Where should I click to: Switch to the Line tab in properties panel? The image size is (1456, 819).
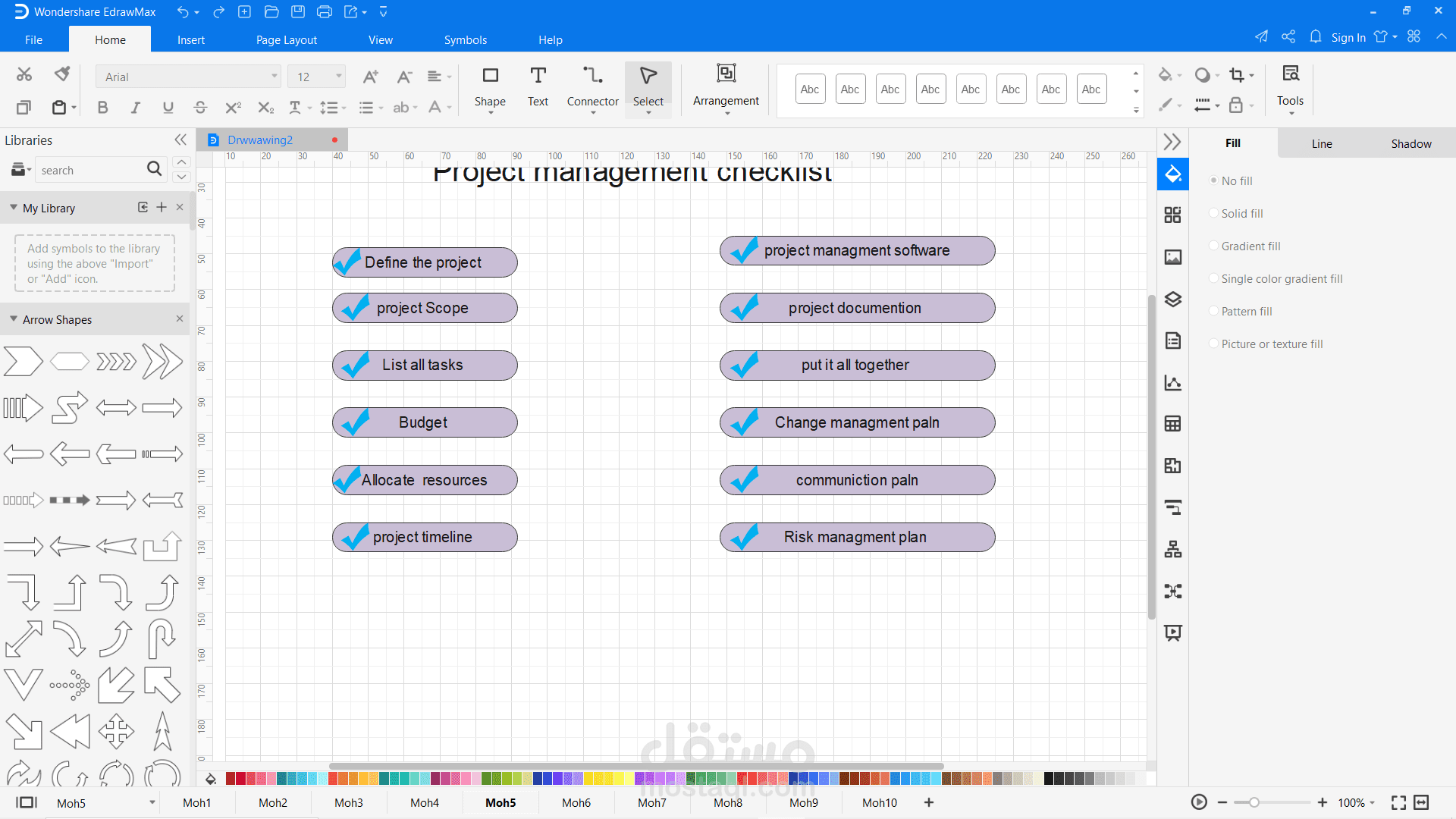(x=1322, y=143)
